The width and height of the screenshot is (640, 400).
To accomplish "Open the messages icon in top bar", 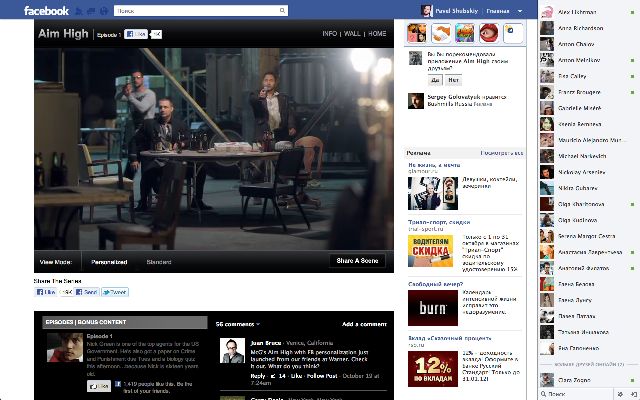I will 91,11.
